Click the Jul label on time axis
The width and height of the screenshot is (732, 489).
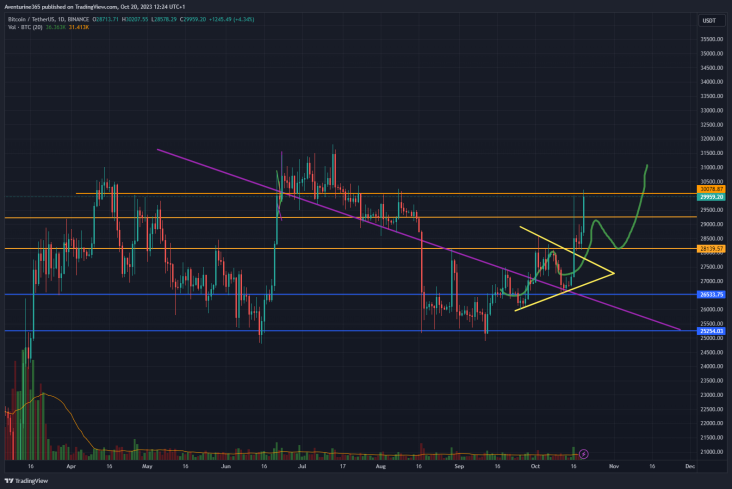click(302, 466)
